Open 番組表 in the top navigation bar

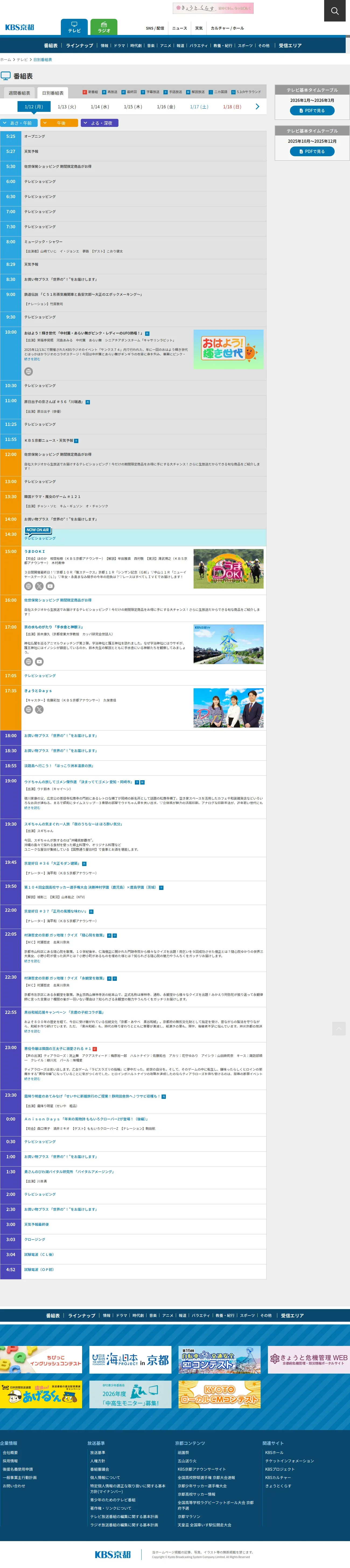pos(51,46)
